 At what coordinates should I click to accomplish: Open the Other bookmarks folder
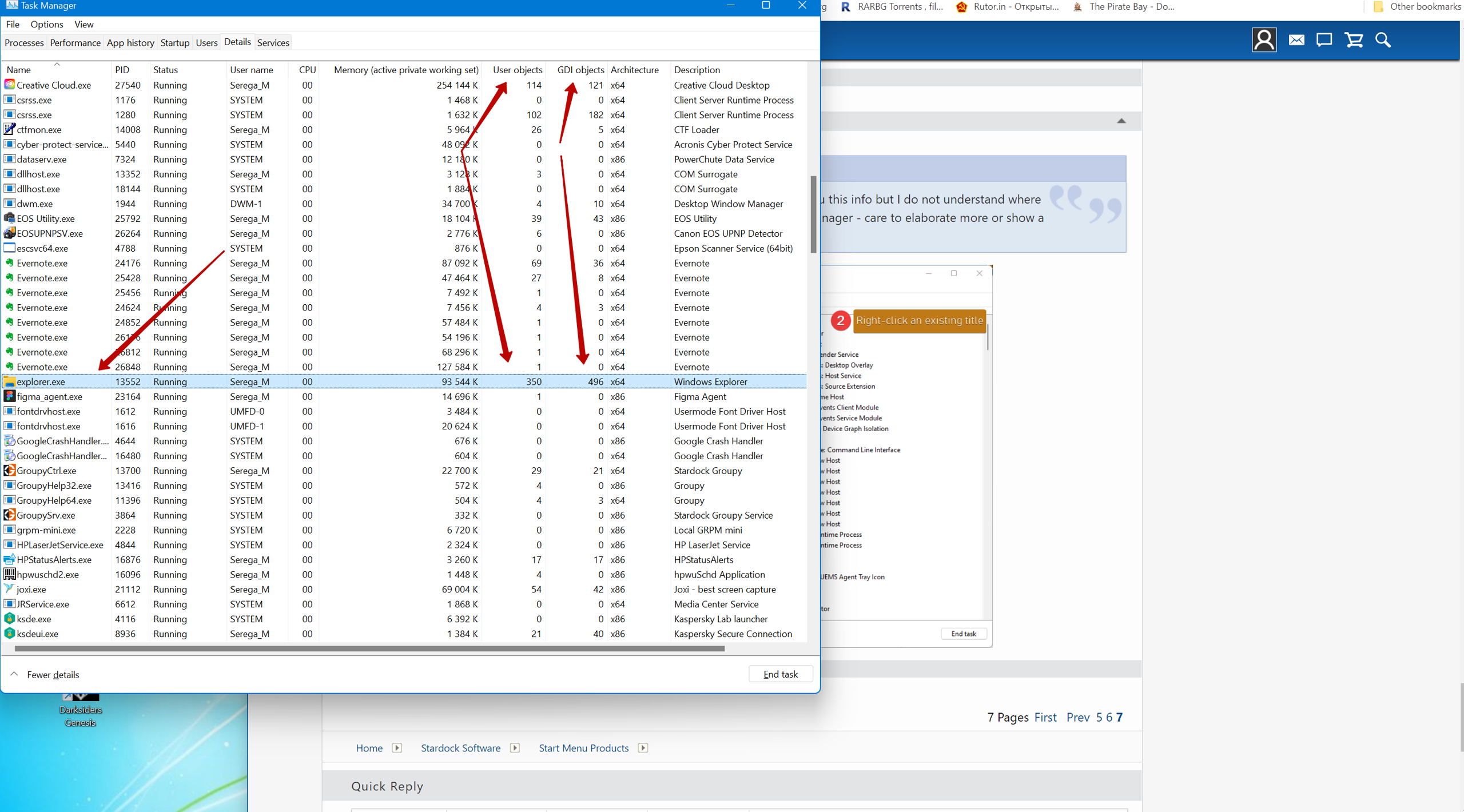[x=1417, y=7]
